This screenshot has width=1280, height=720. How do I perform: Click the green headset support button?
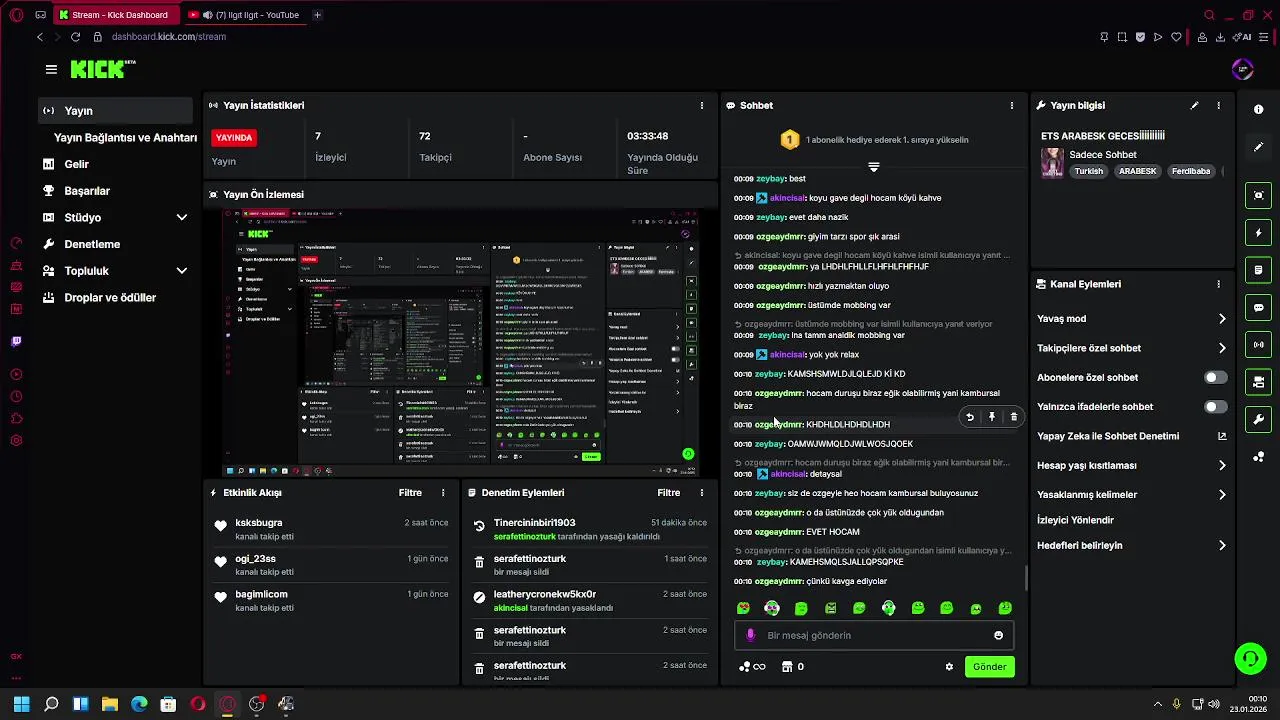click(x=1250, y=658)
